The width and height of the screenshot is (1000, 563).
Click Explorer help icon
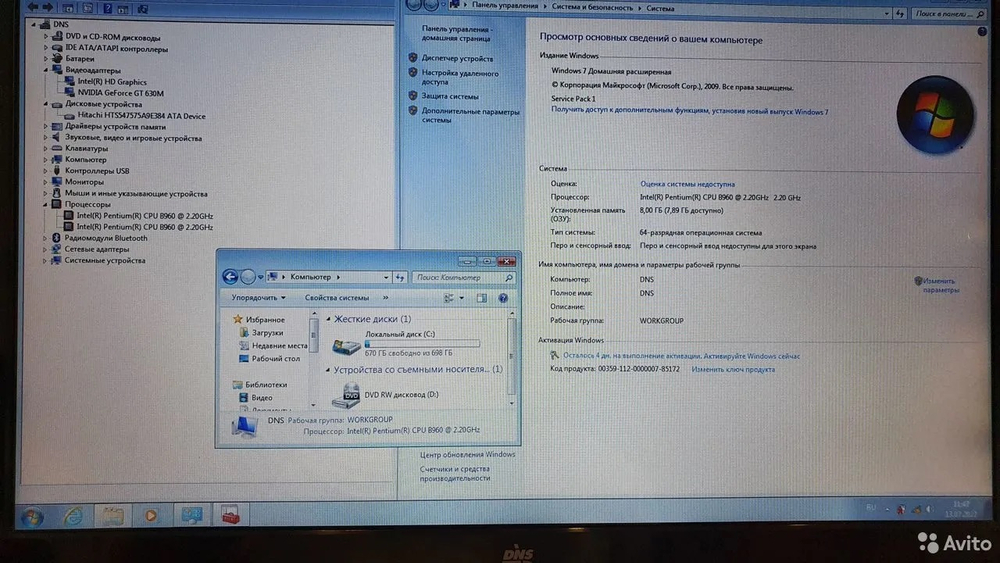tap(503, 298)
